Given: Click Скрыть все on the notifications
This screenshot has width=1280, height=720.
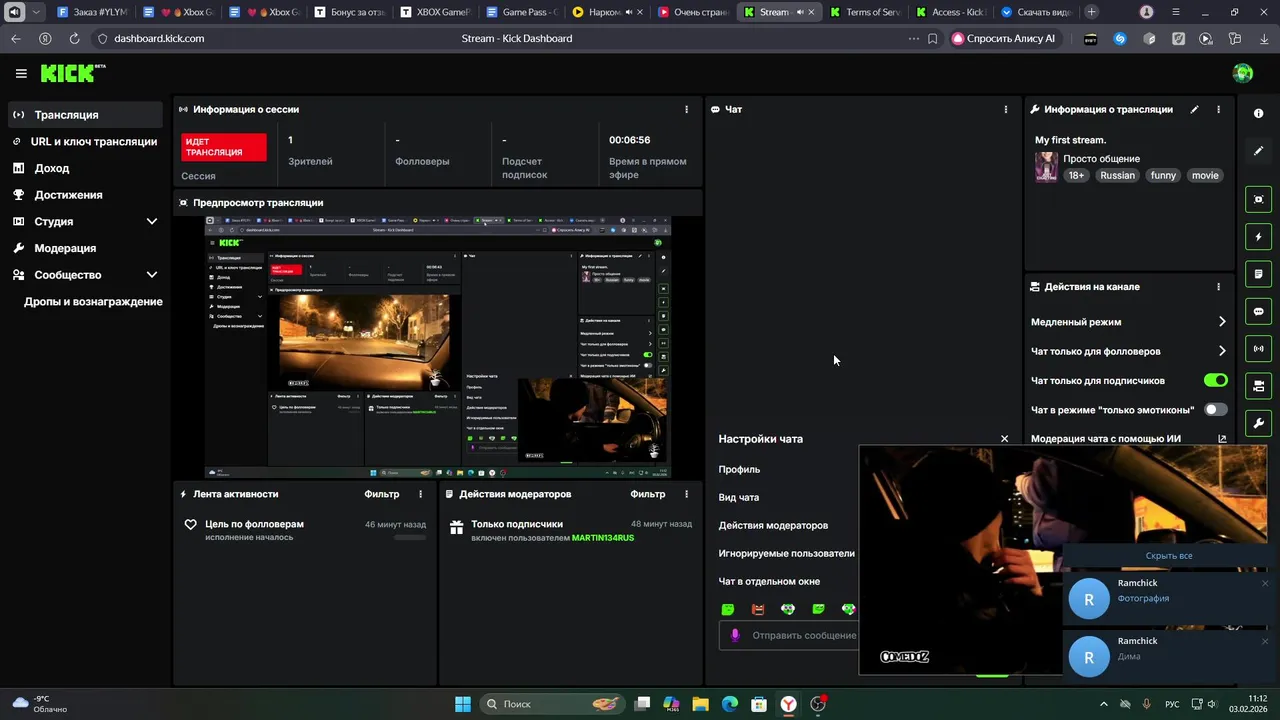Looking at the screenshot, I should click(1169, 556).
